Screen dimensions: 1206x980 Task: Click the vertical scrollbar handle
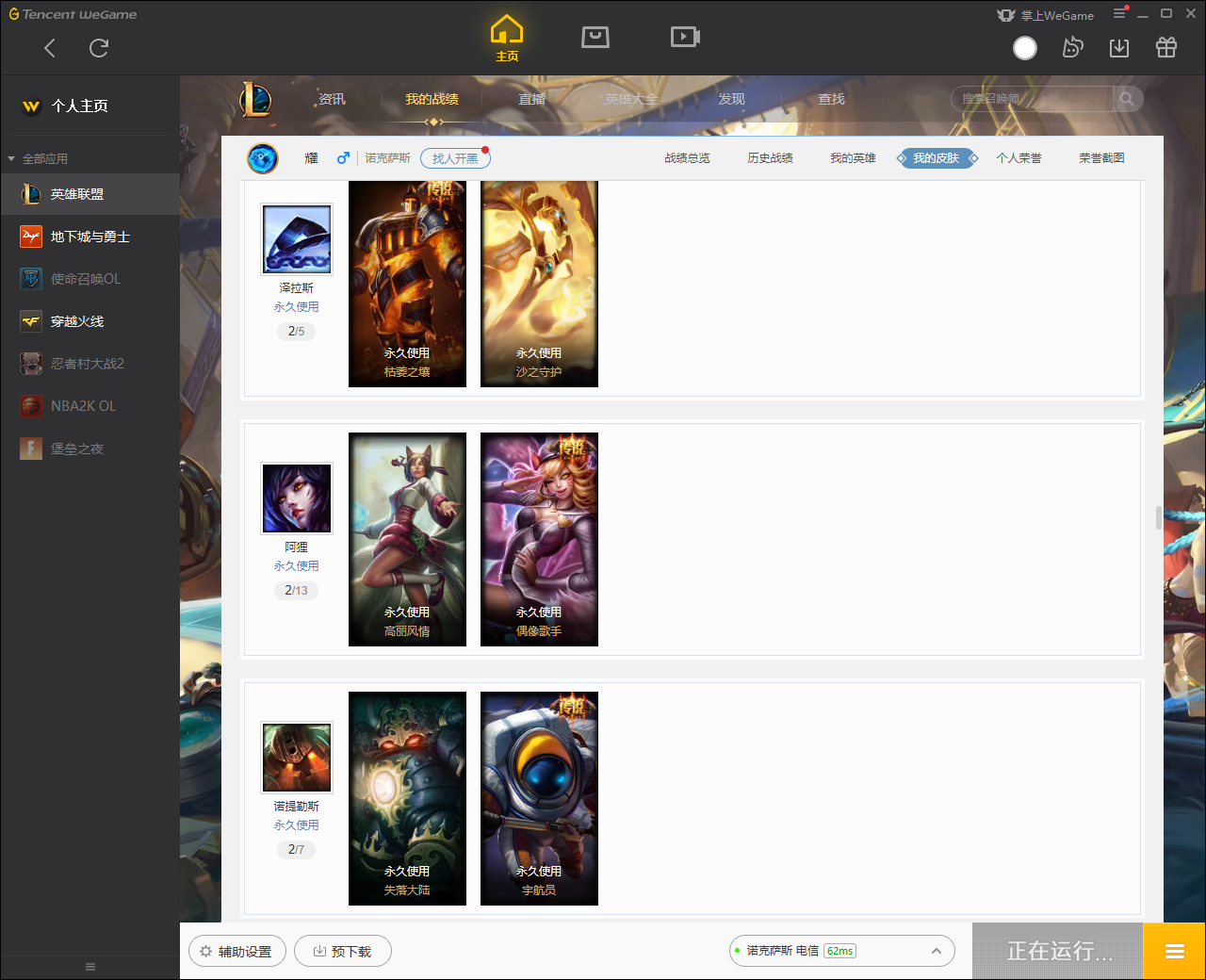click(1159, 517)
